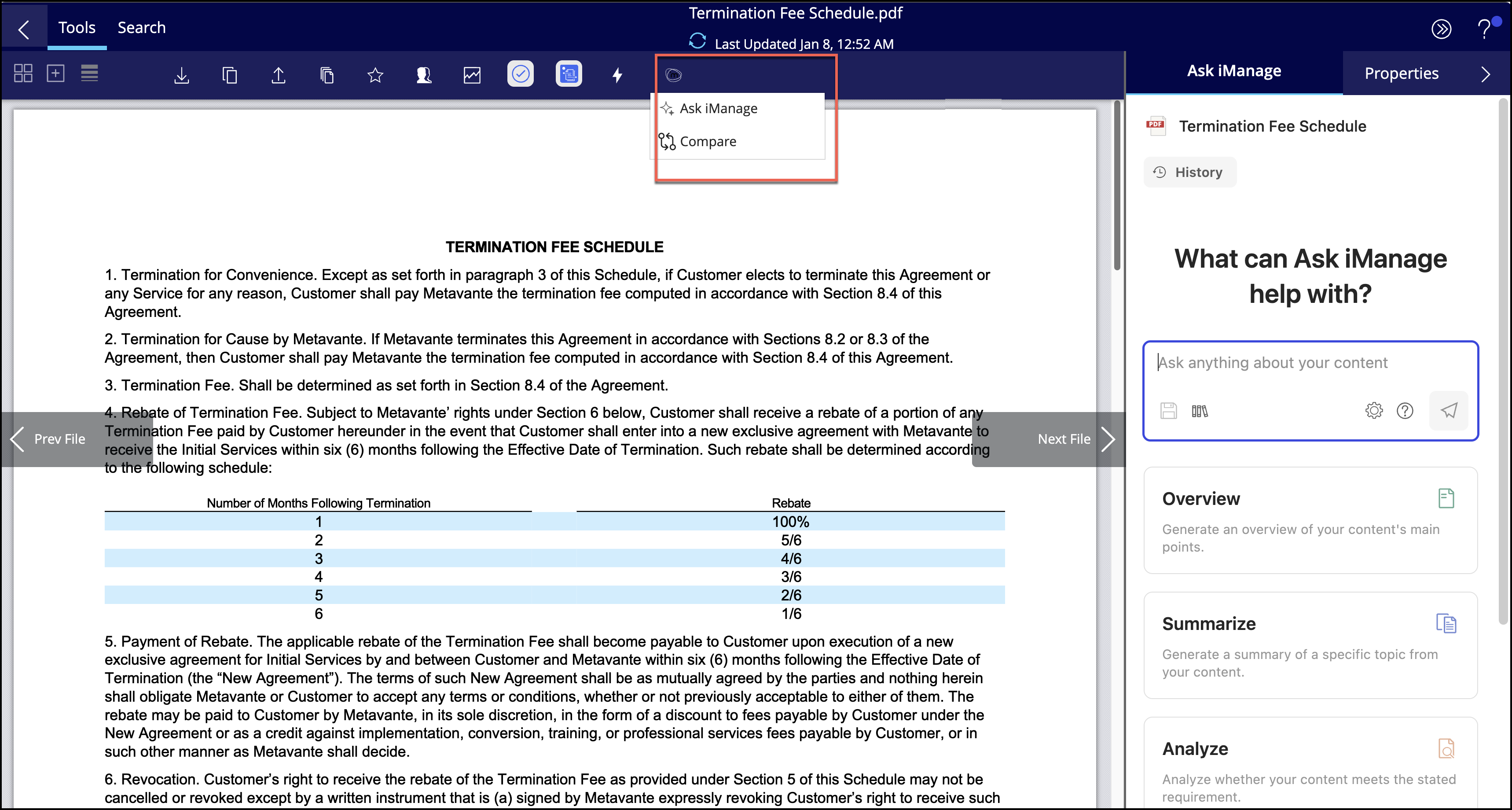This screenshot has width=1512, height=810.
Task: Open the library books icon in prompt box
Action: pyautogui.click(x=1200, y=411)
